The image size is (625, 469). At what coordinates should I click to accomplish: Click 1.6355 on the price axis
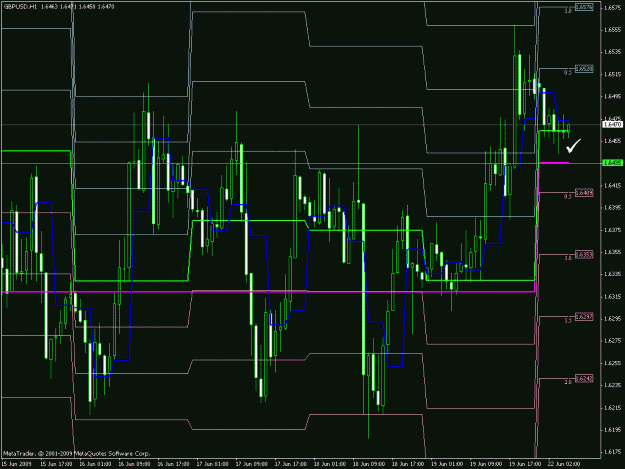(613, 252)
